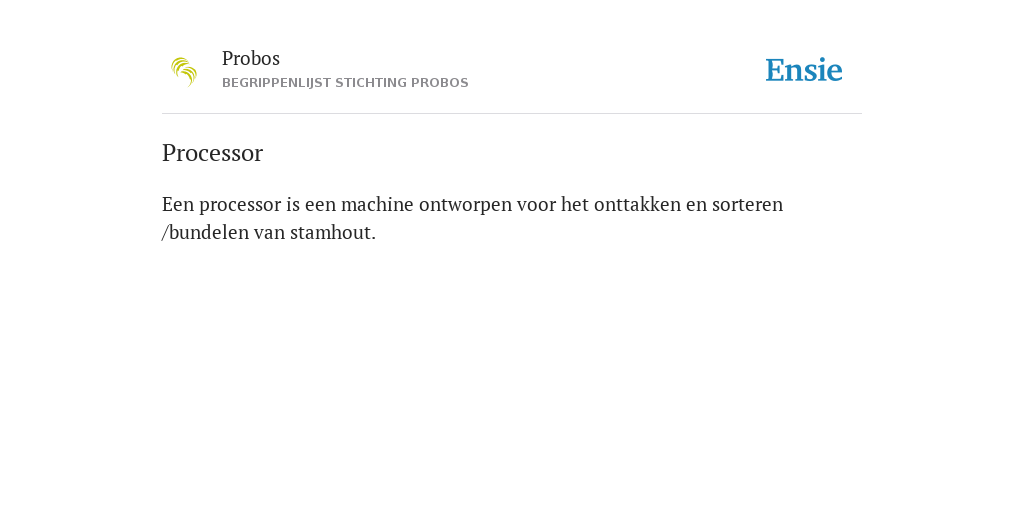
Task: Open the Begrippenlijst Stichting Probos subtitle
Action: (345, 83)
